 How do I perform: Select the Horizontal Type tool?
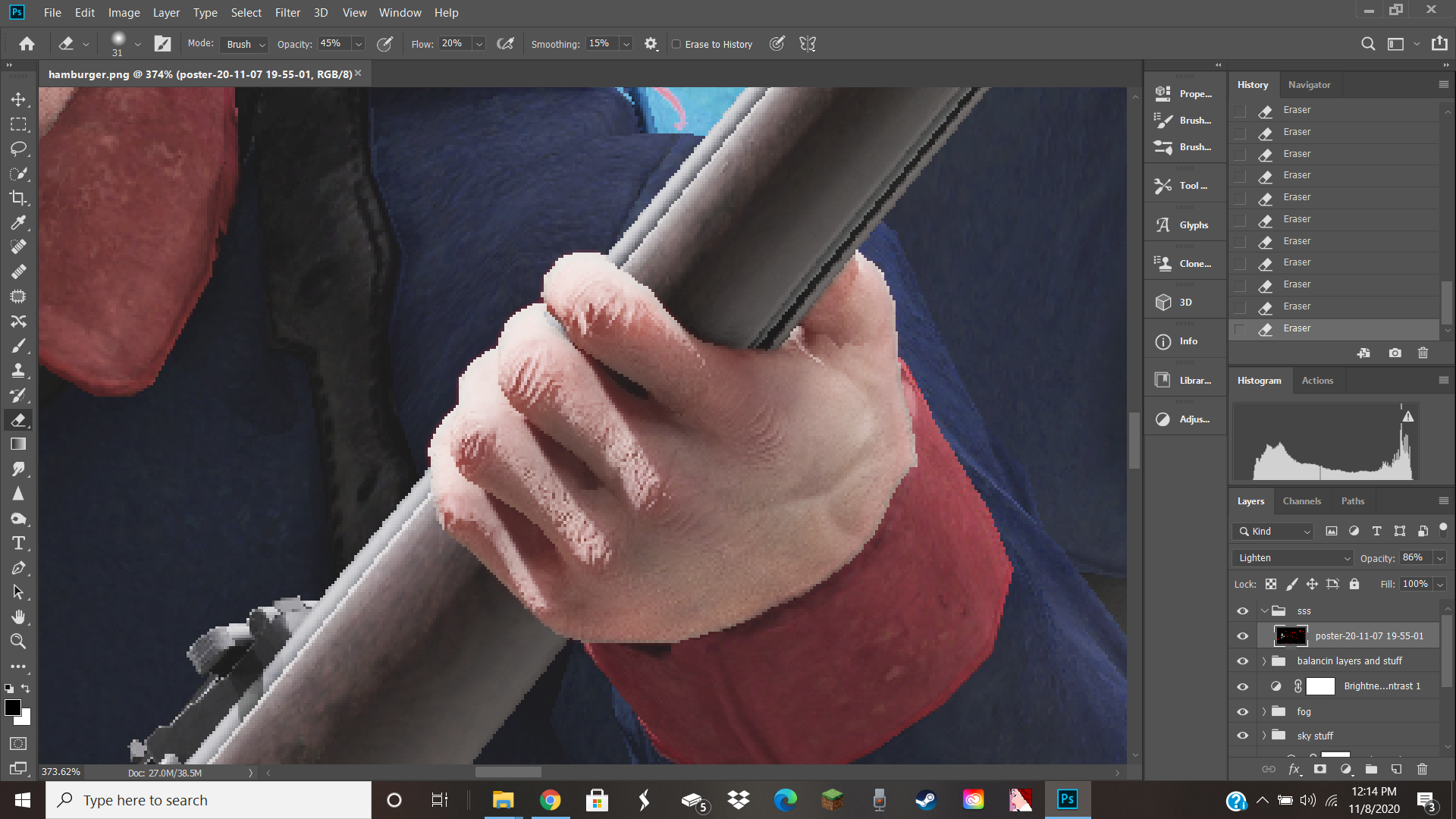tap(18, 543)
